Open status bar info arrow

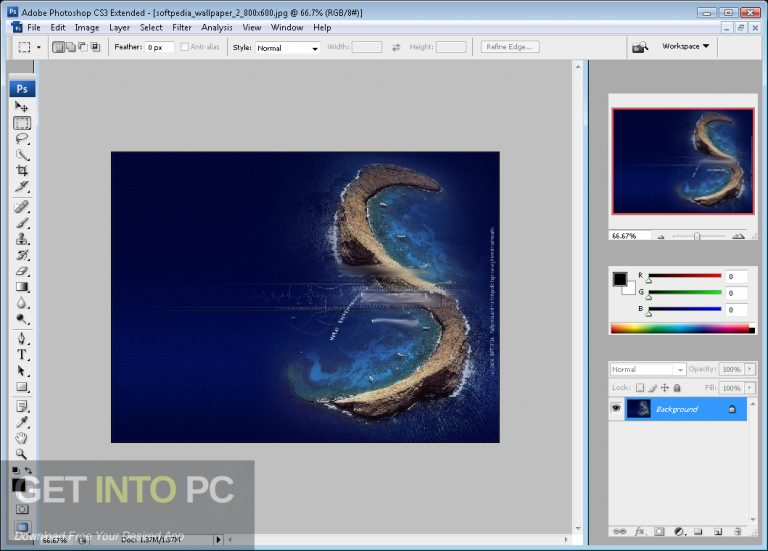(218, 539)
